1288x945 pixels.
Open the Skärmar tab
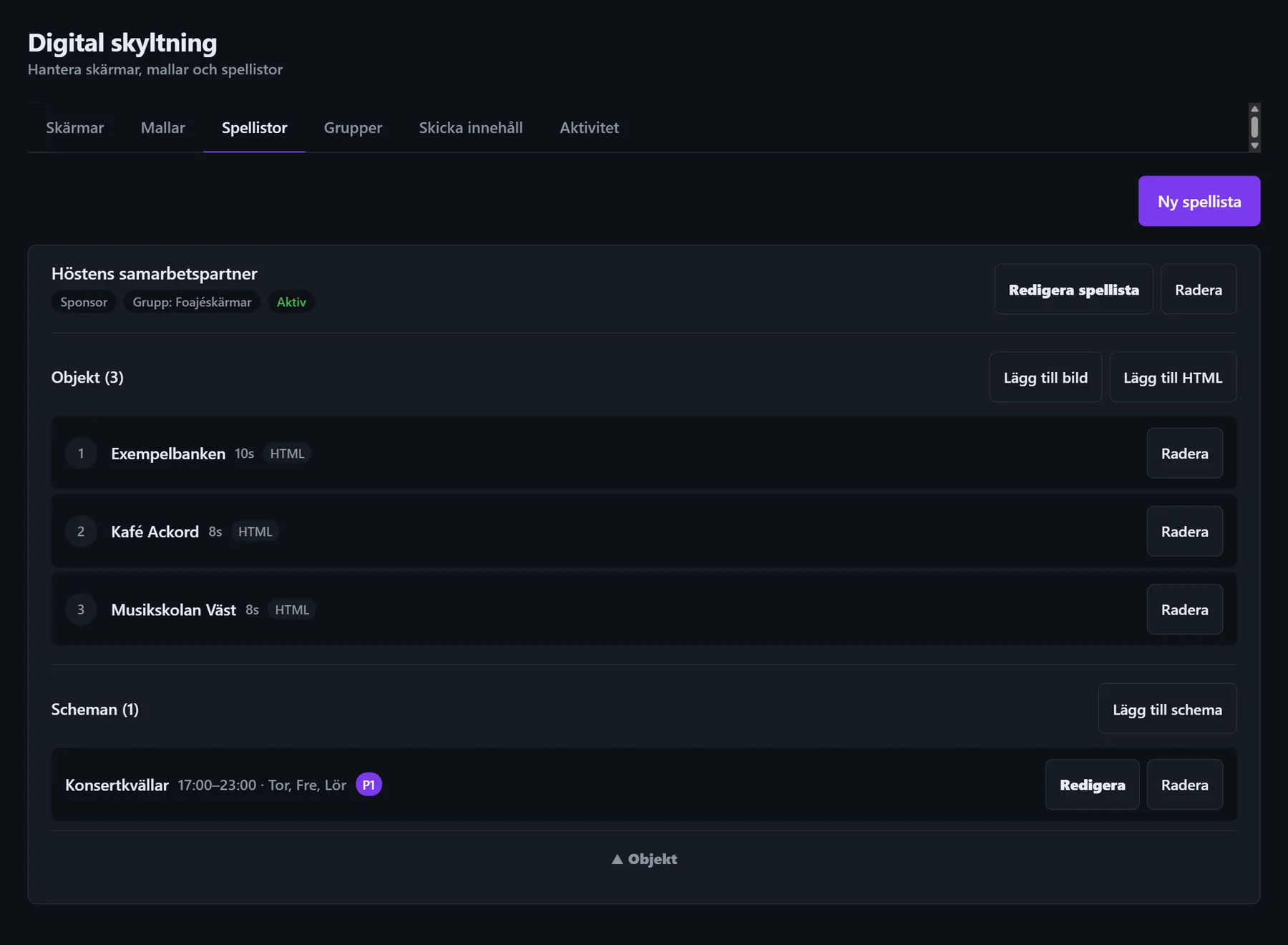tap(74, 127)
